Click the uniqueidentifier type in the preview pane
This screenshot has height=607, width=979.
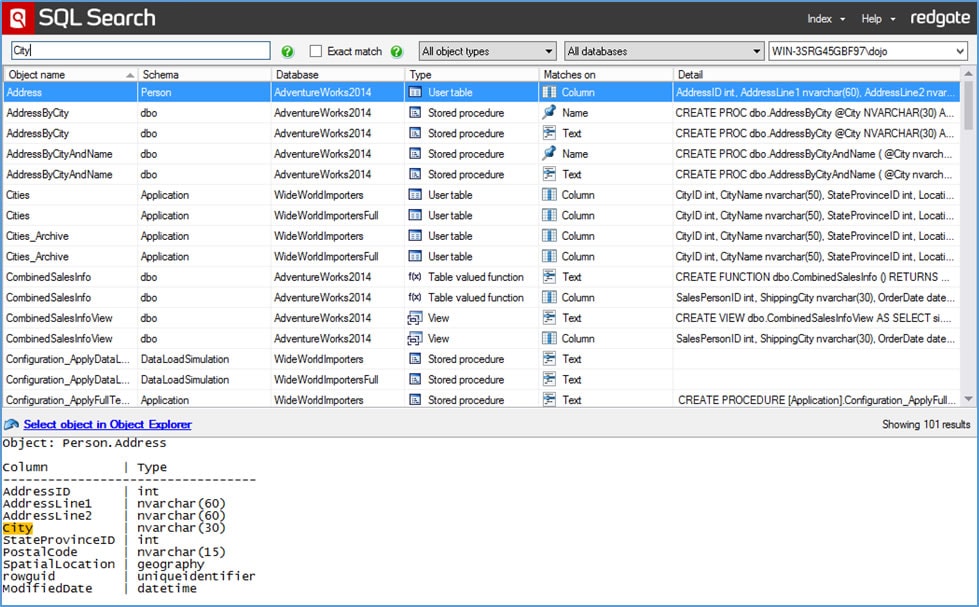tap(196, 576)
